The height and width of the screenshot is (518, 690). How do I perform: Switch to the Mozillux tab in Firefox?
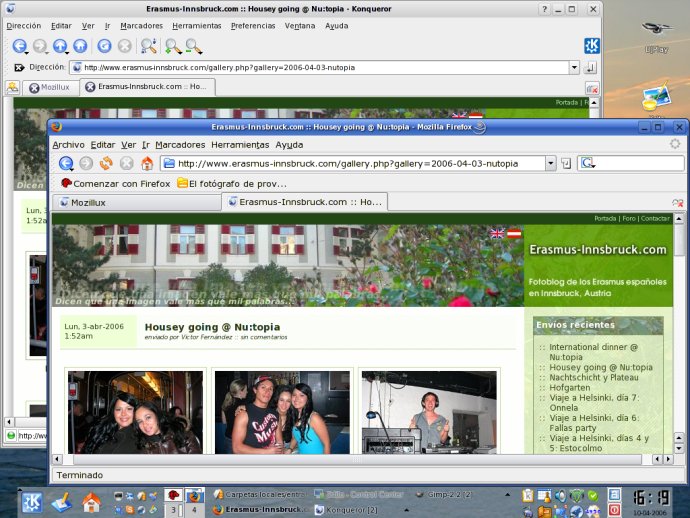click(x=136, y=202)
